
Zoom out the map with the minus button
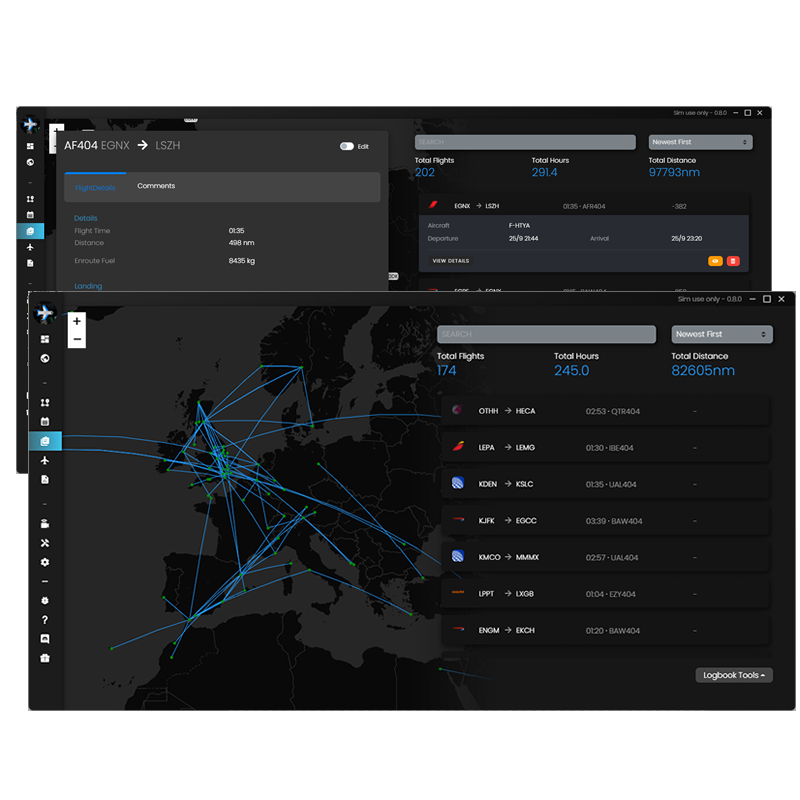[77, 339]
